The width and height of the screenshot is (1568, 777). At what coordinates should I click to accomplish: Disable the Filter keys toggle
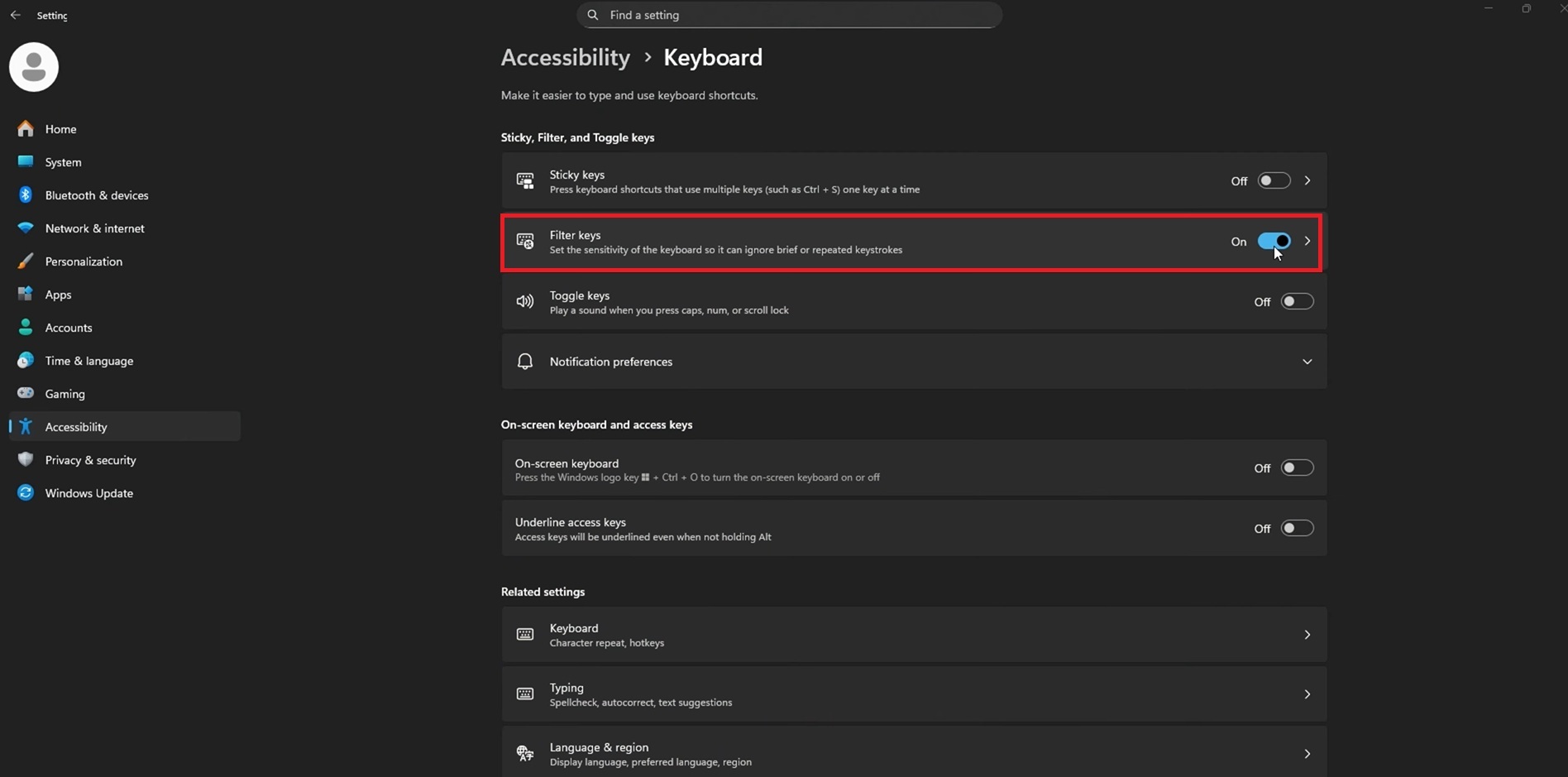[1274, 241]
